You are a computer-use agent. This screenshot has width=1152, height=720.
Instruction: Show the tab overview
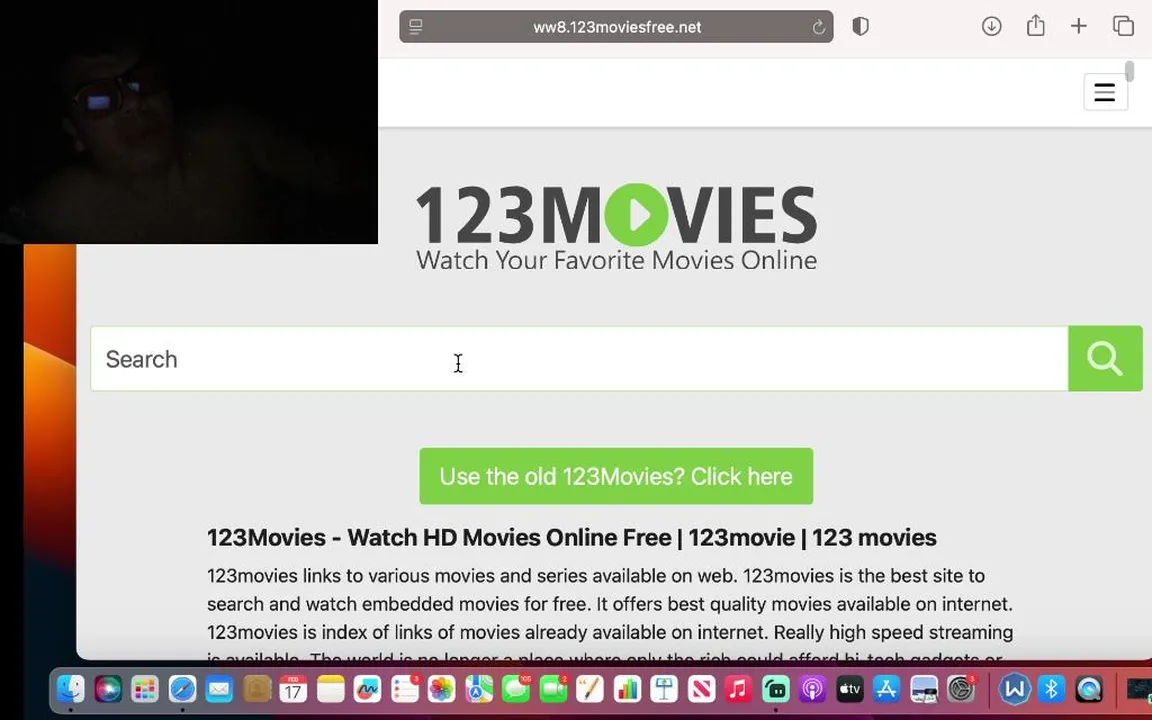pyautogui.click(x=1123, y=26)
